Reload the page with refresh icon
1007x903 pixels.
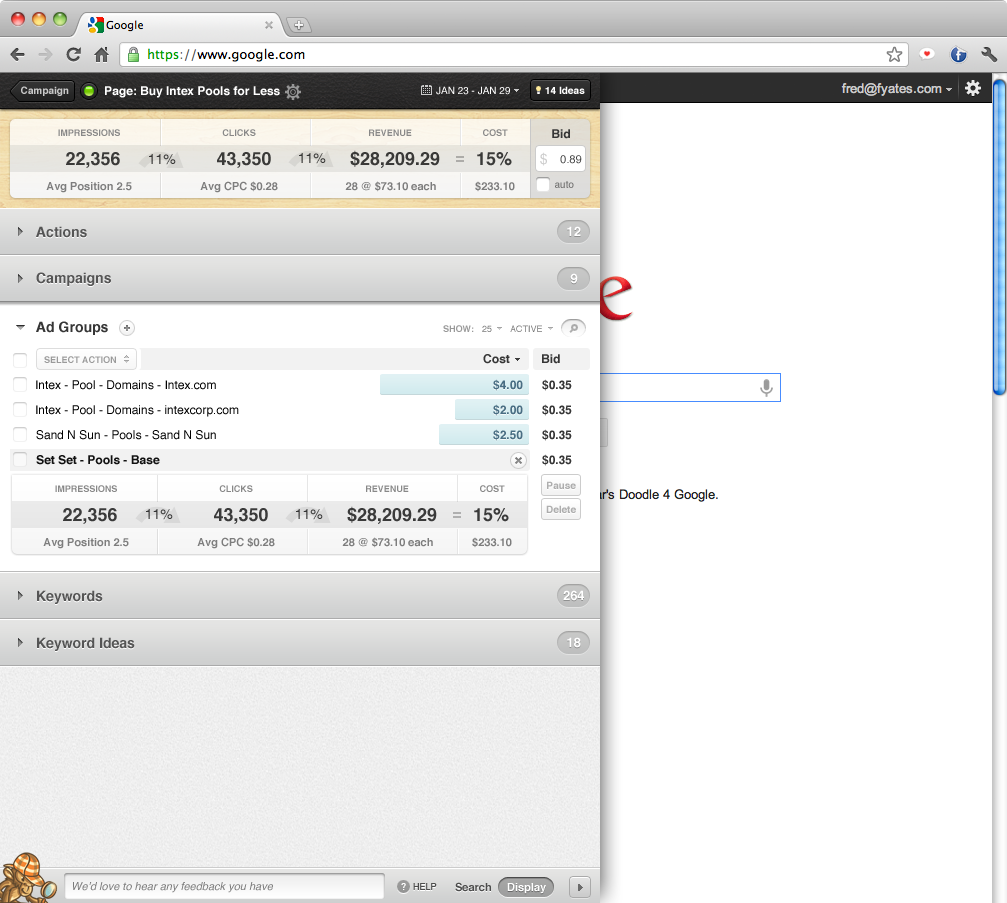pyautogui.click(x=74, y=55)
